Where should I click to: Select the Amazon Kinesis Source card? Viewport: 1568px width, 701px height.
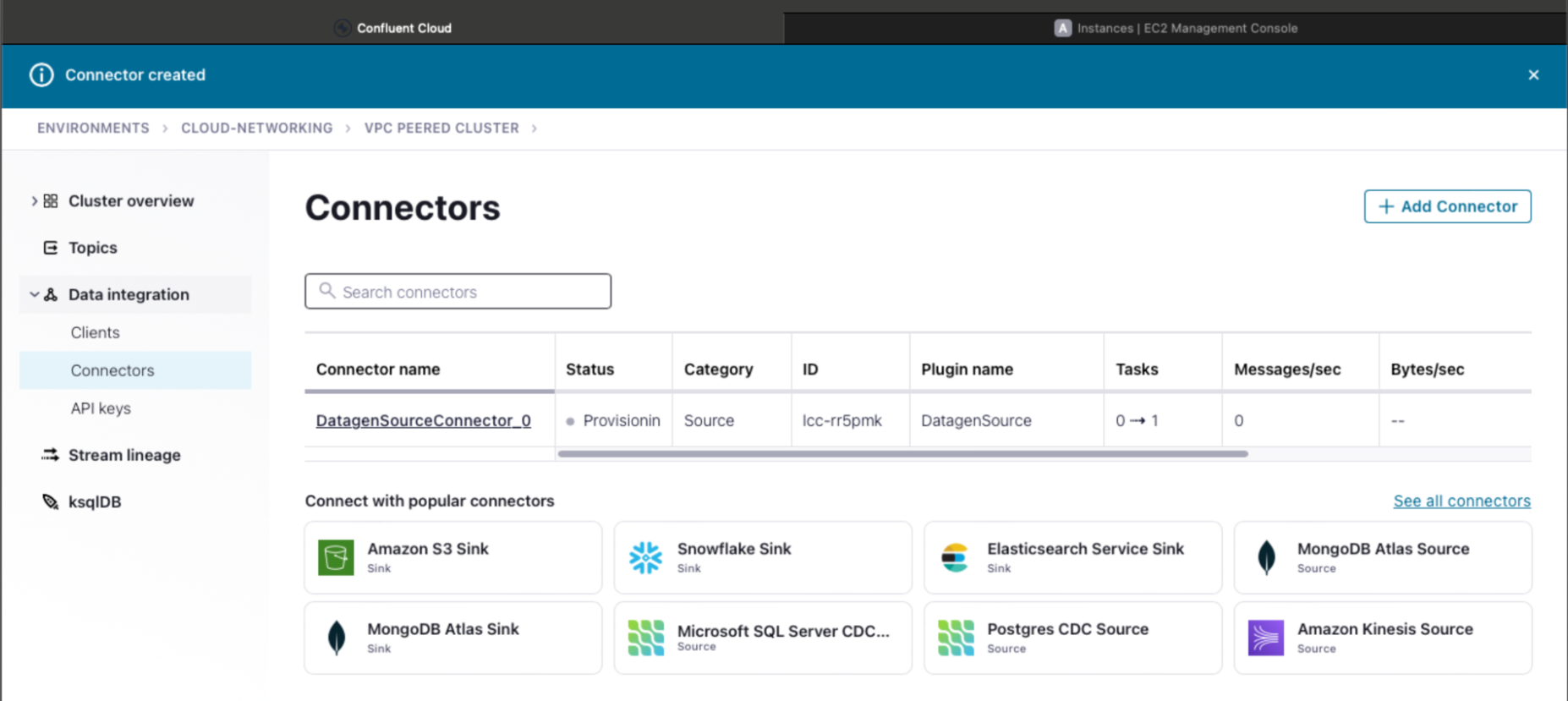(x=1383, y=638)
